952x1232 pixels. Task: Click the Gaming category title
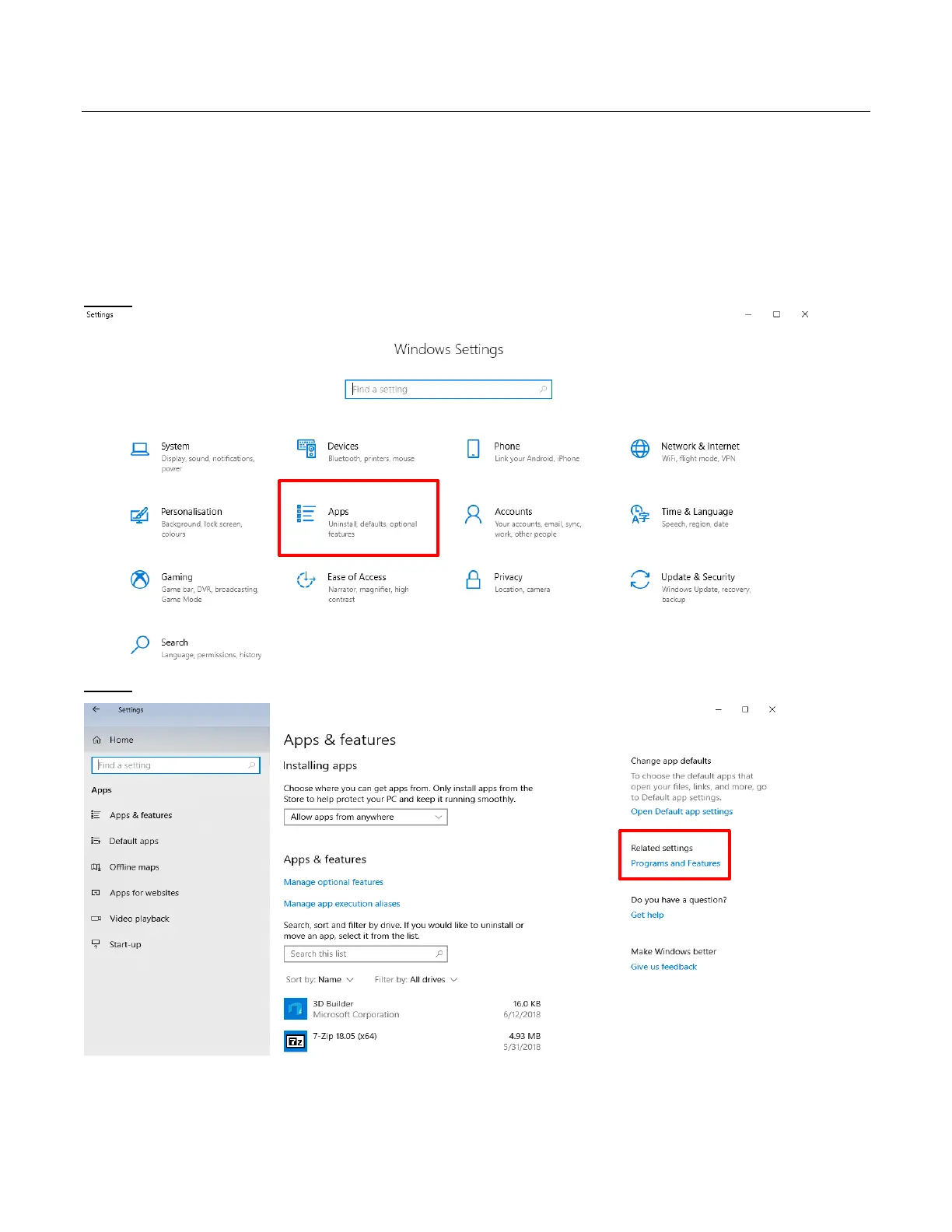tap(177, 577)
